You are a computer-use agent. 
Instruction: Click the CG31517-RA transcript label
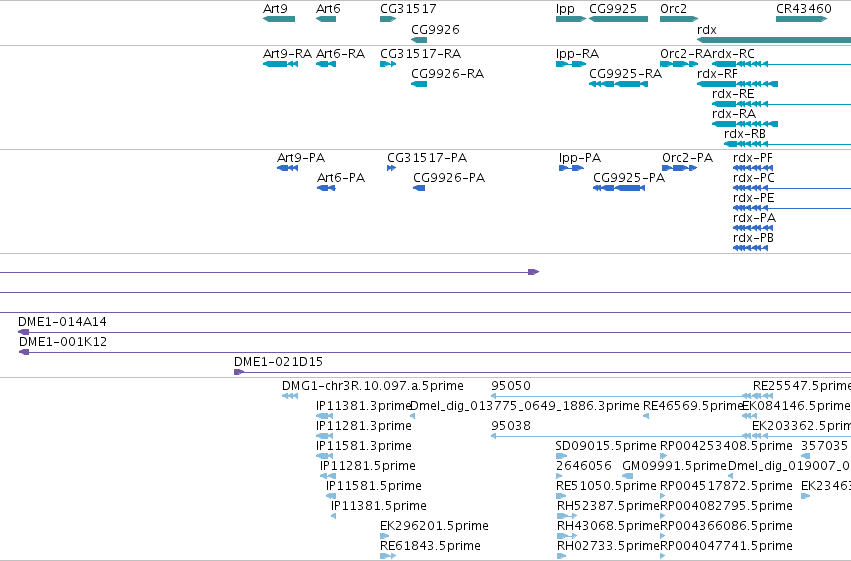pos(421,54)
